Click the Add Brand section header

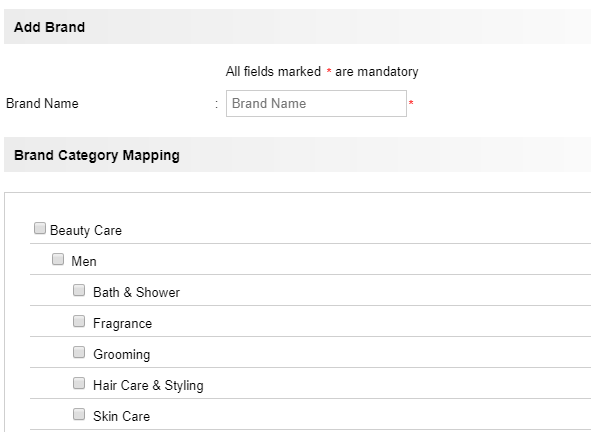tap(49, 27)
